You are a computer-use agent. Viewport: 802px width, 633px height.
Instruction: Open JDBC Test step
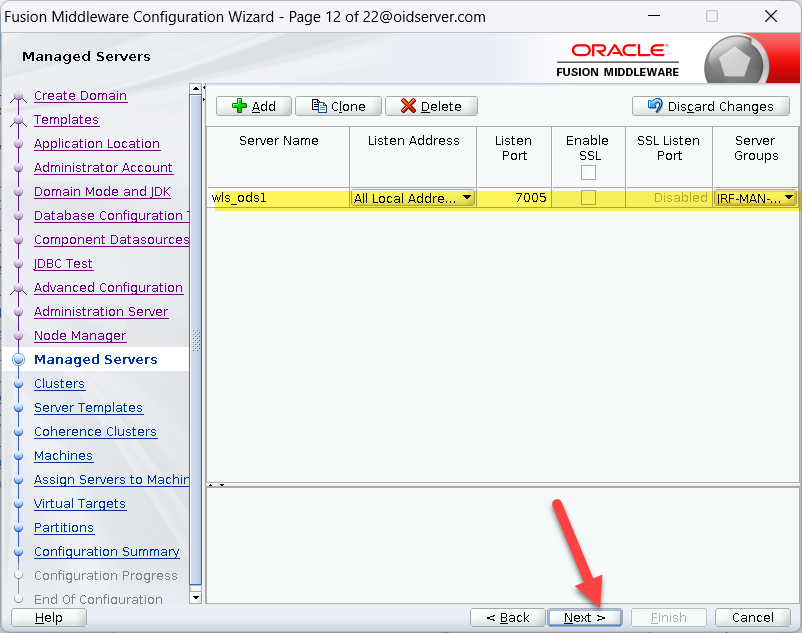[x=63, y=264]
